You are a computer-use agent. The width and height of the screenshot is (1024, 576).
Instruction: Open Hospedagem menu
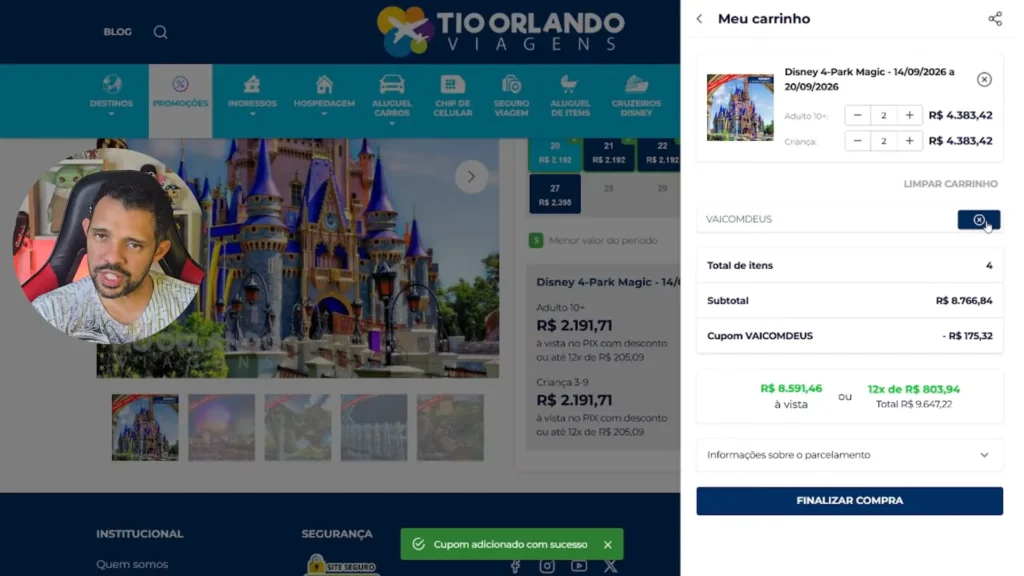[324, 96]
